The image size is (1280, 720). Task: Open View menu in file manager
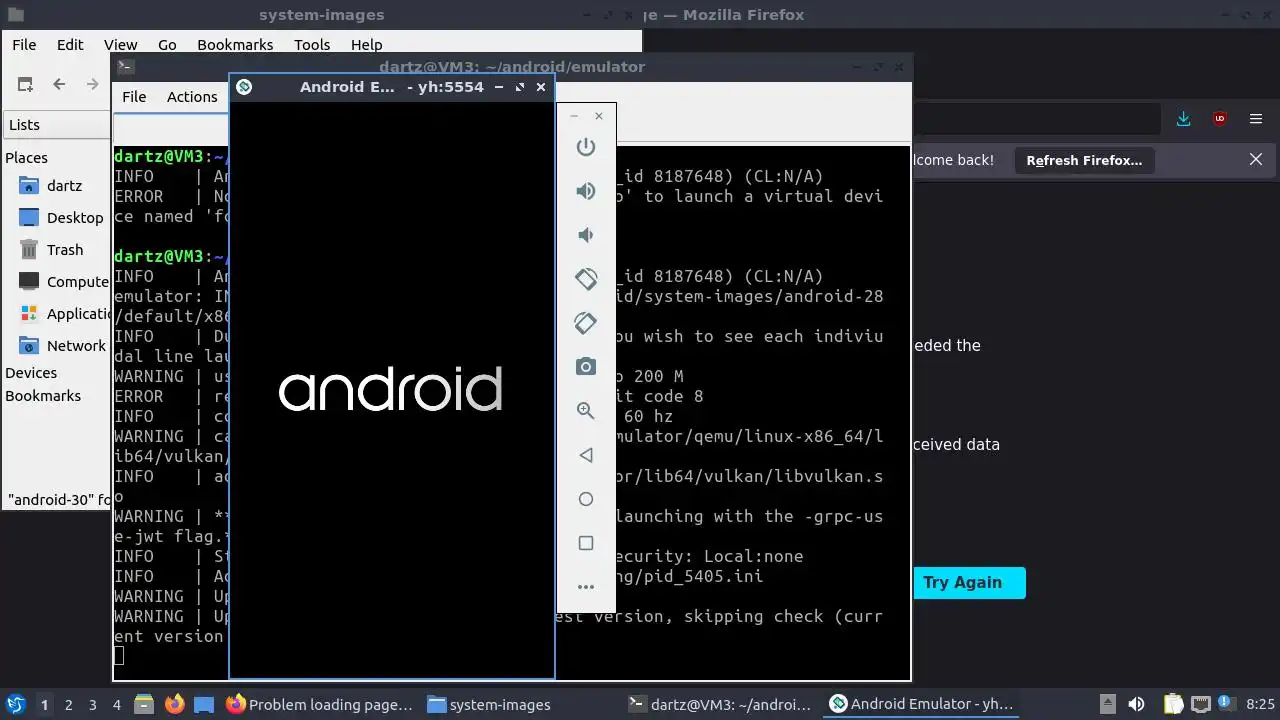[120, 45]
